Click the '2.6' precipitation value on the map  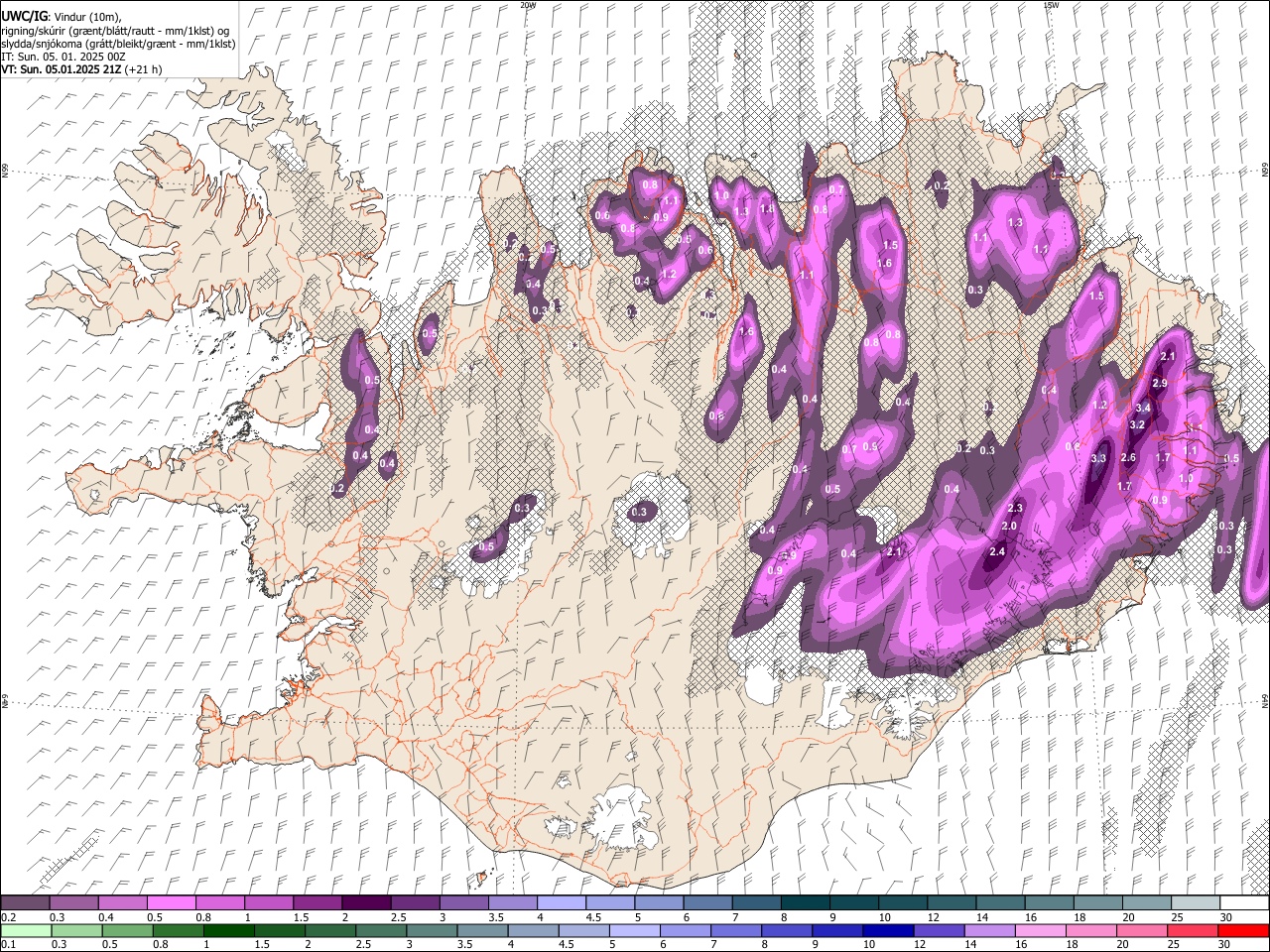click(1128, 457)
